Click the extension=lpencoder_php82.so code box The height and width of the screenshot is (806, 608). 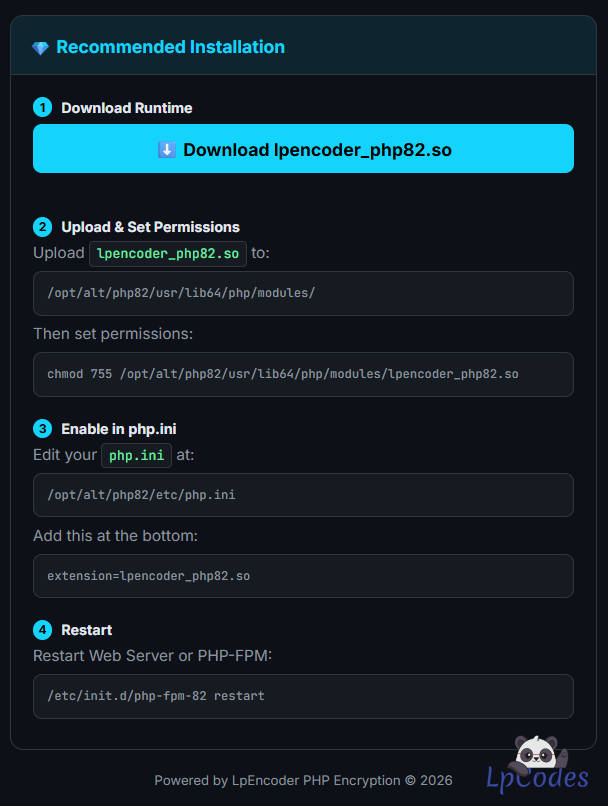click(303, 576)
